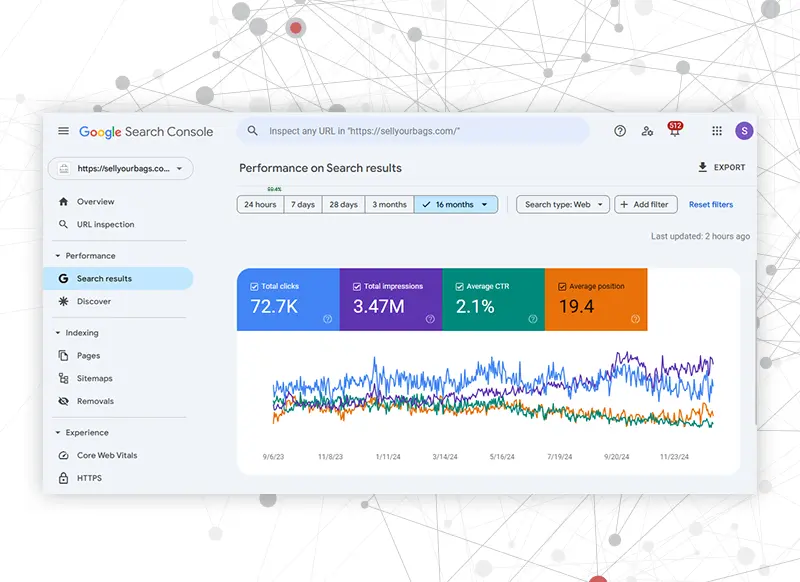Click the Export button

point(721,168)
